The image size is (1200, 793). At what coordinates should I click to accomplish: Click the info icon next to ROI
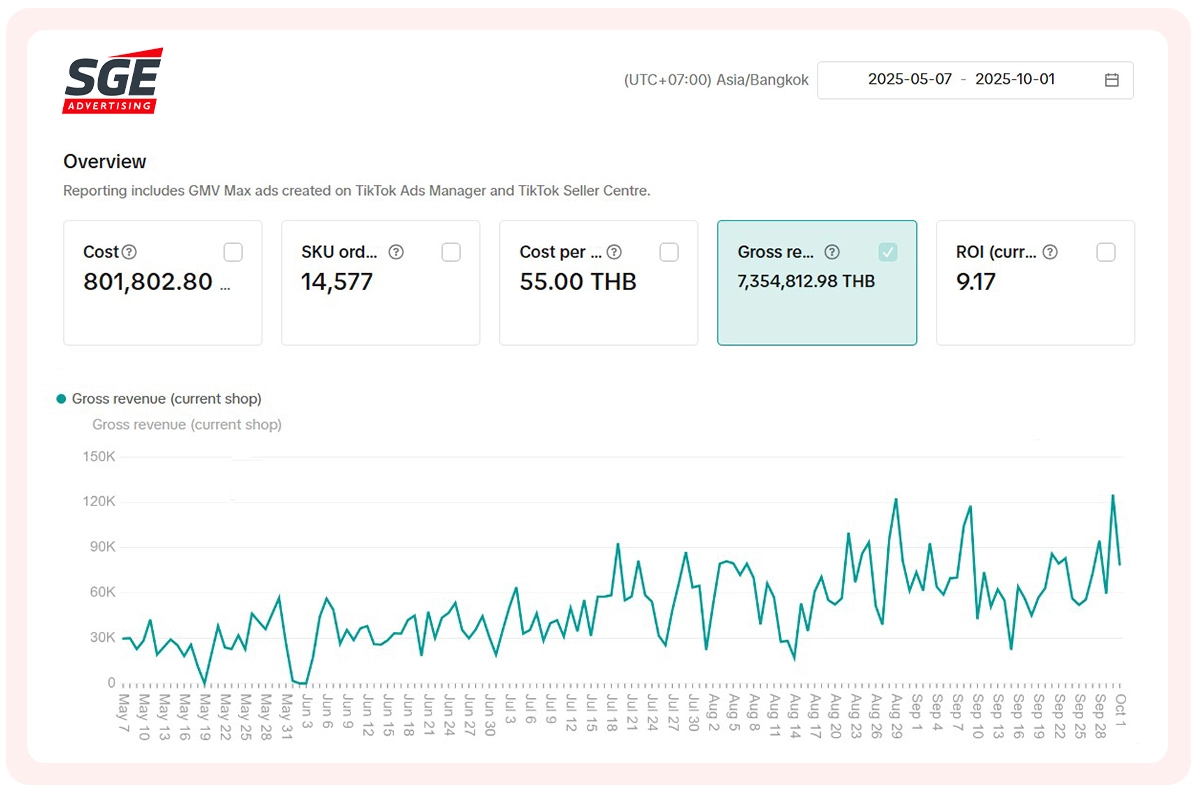point(1050,252)
